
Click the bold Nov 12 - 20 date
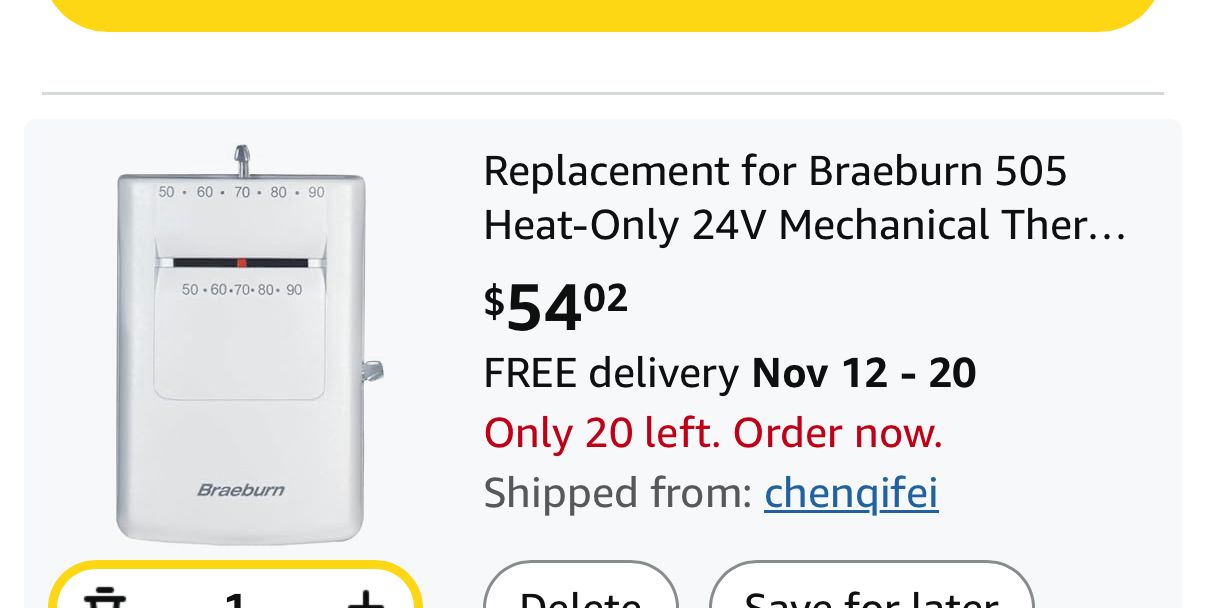(x=864, y=373)
